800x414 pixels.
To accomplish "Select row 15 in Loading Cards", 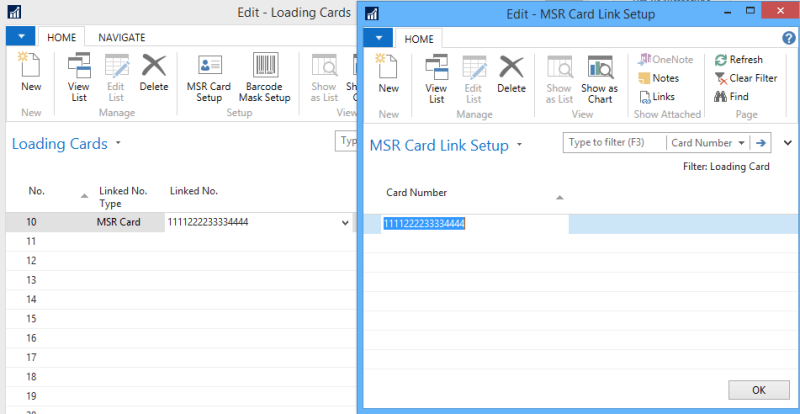I will 181,319.
